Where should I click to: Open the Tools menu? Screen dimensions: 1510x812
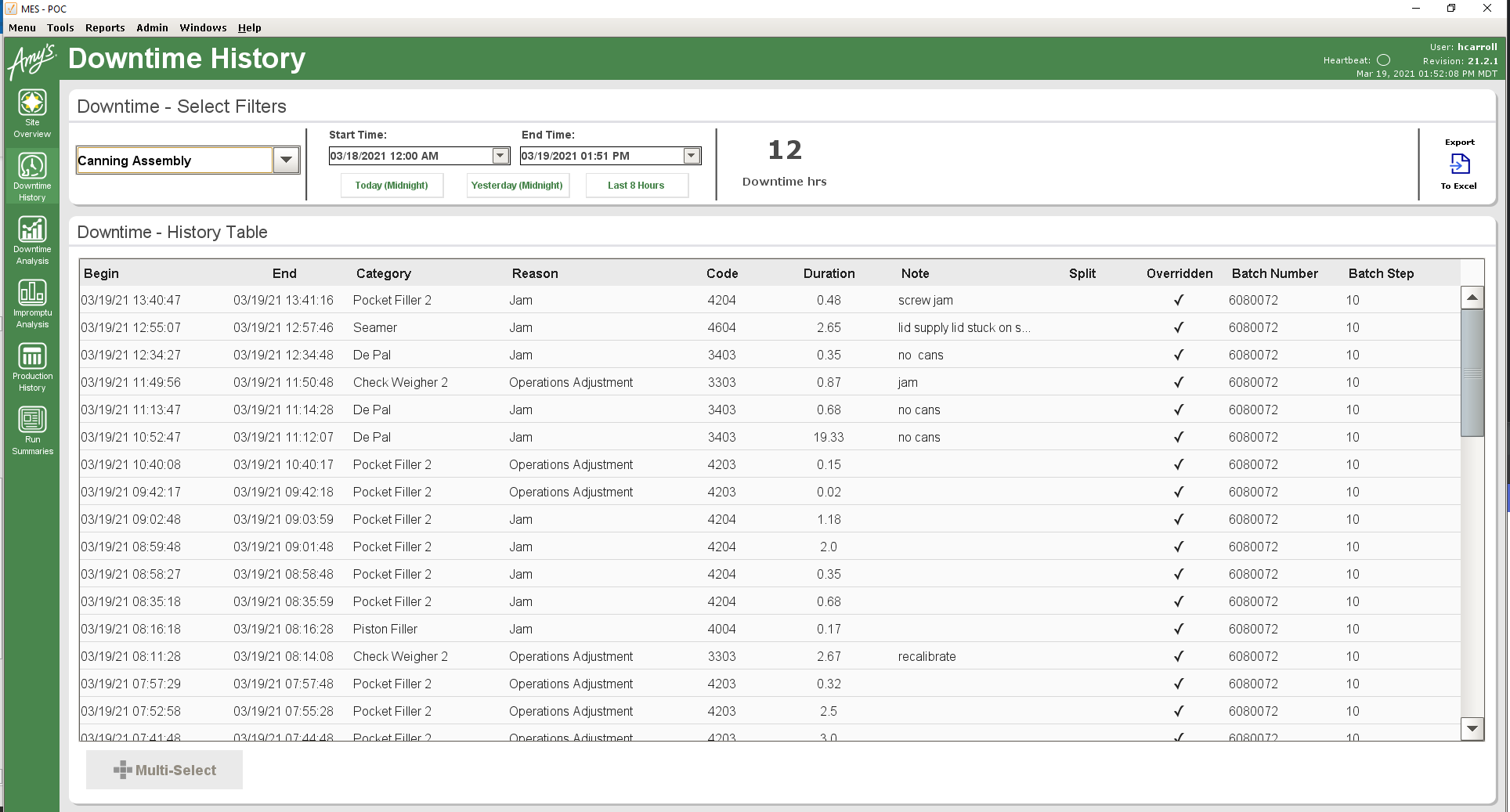click(60, 27)
